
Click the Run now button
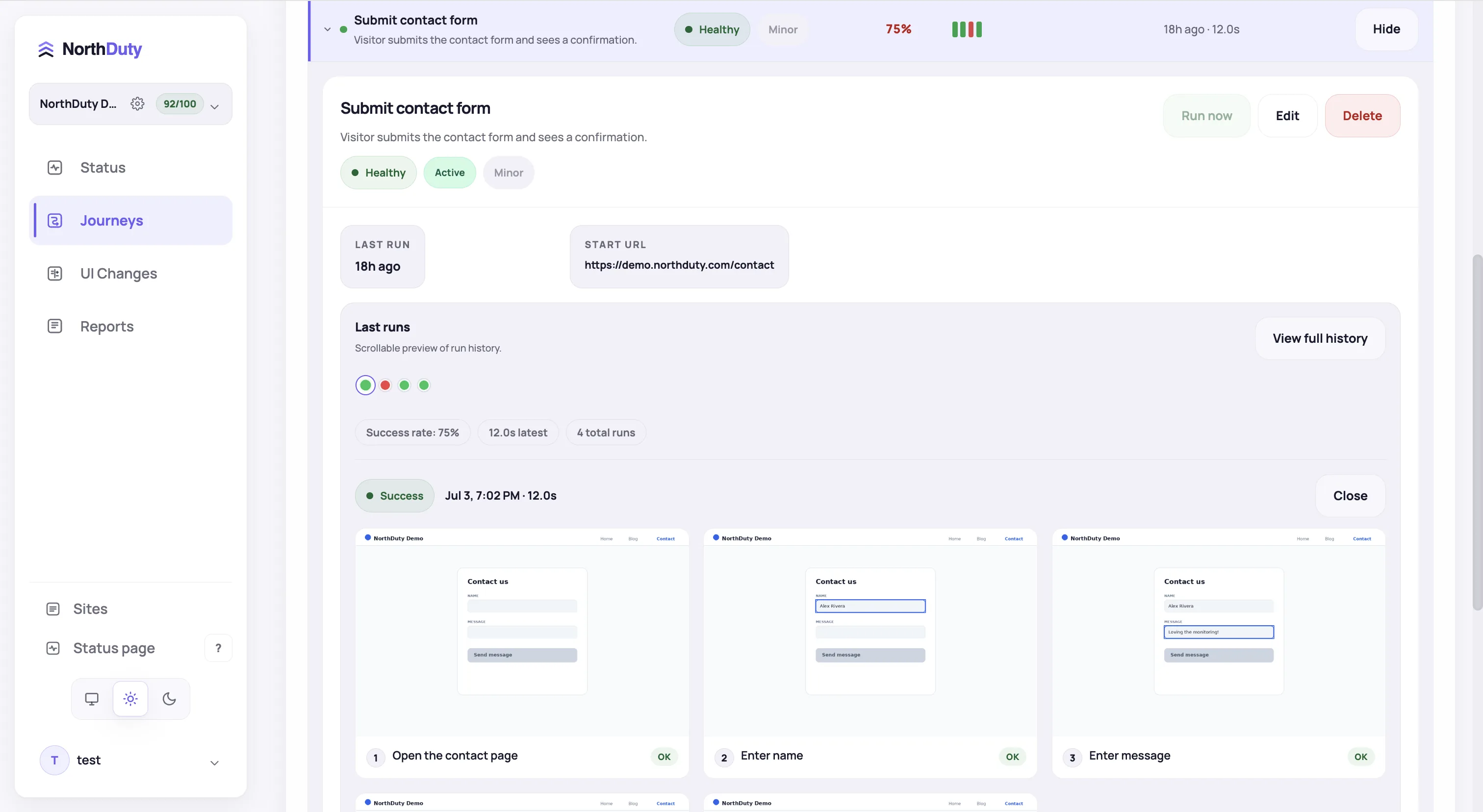(x=1207, y=116)
